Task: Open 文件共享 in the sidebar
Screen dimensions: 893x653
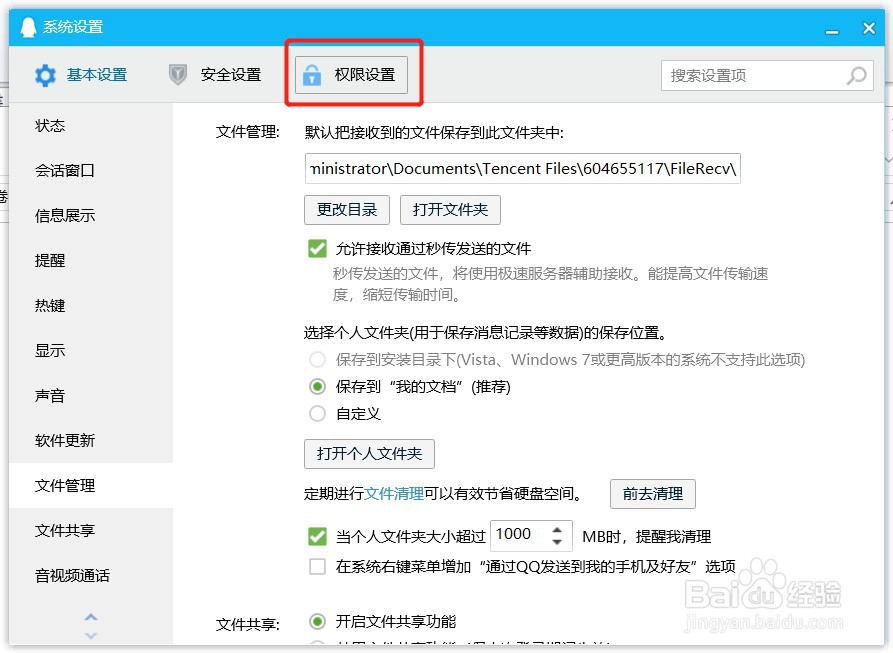Action: pos(63,530)
